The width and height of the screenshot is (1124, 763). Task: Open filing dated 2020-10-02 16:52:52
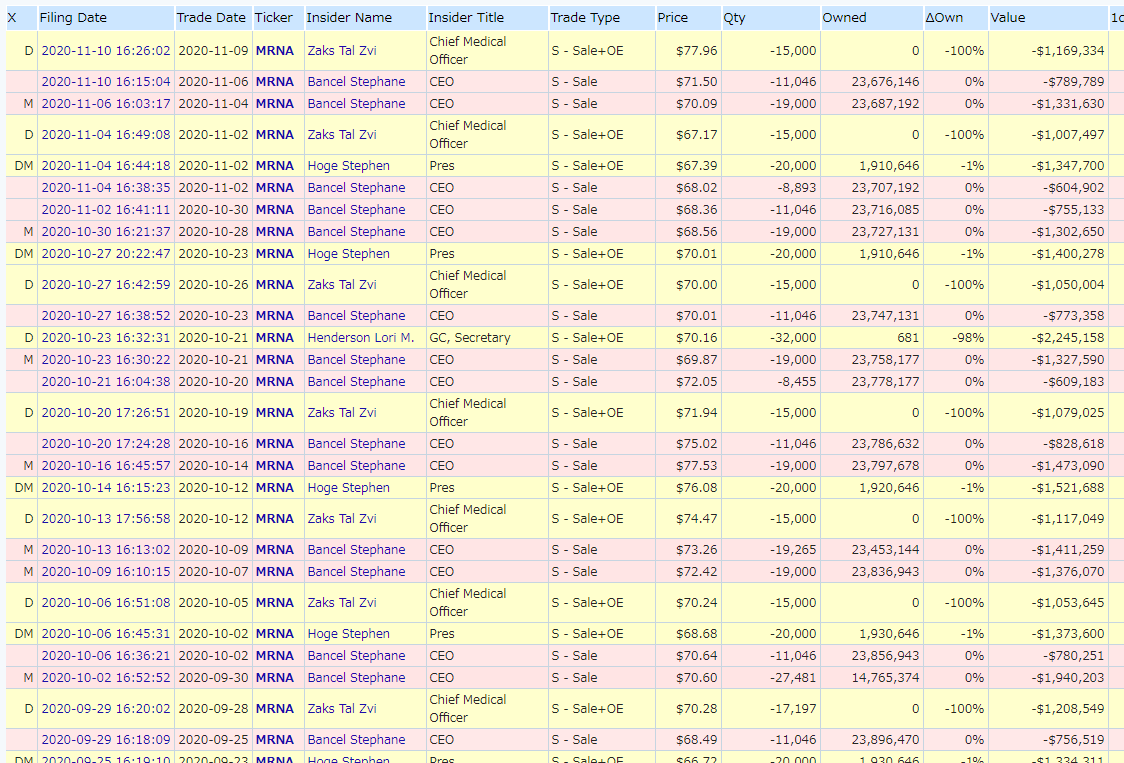coord(106,678)
